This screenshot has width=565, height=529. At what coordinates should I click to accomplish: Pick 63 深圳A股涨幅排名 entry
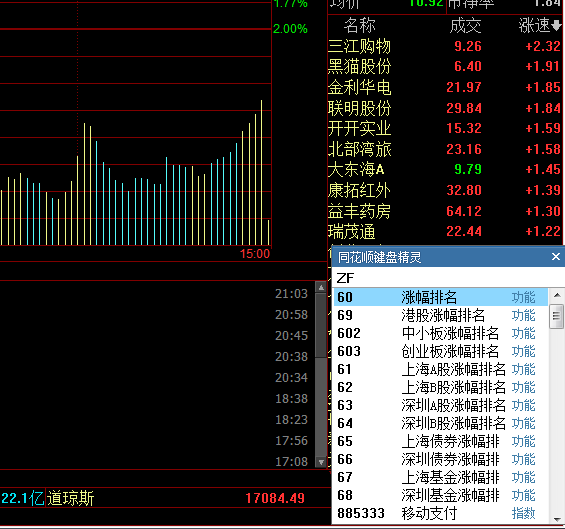[440, 405]
